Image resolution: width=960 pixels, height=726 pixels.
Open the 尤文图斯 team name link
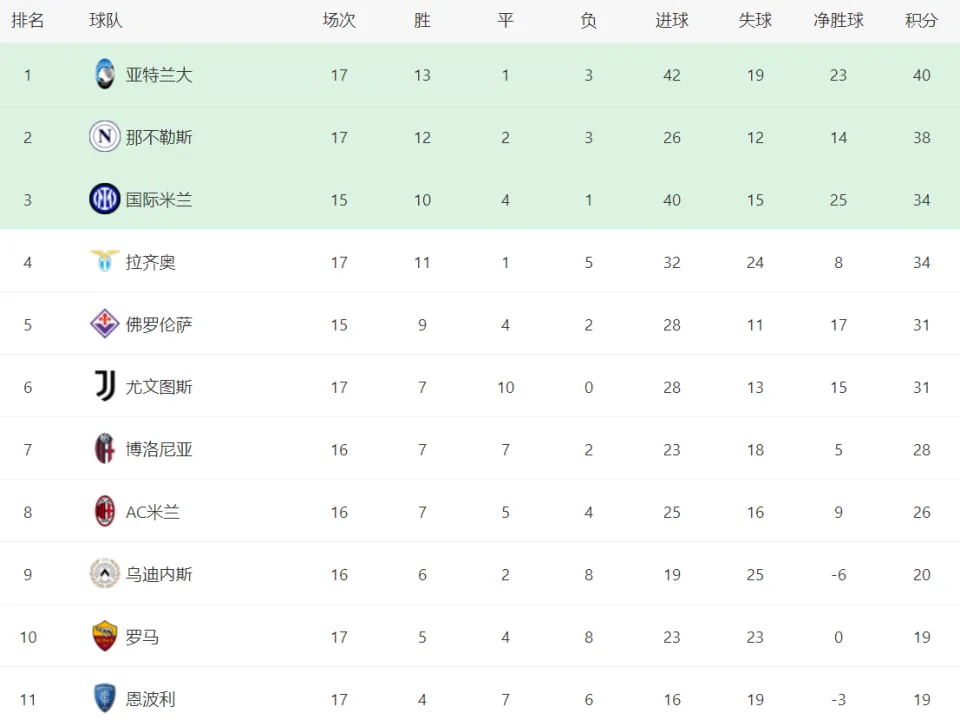point(159,387)
